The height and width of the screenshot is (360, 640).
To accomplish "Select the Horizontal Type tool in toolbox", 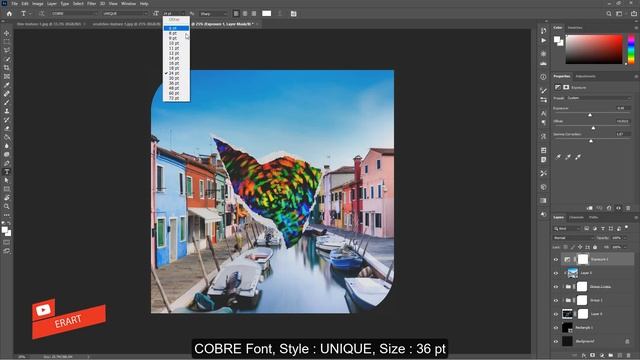I will [7, 172].
